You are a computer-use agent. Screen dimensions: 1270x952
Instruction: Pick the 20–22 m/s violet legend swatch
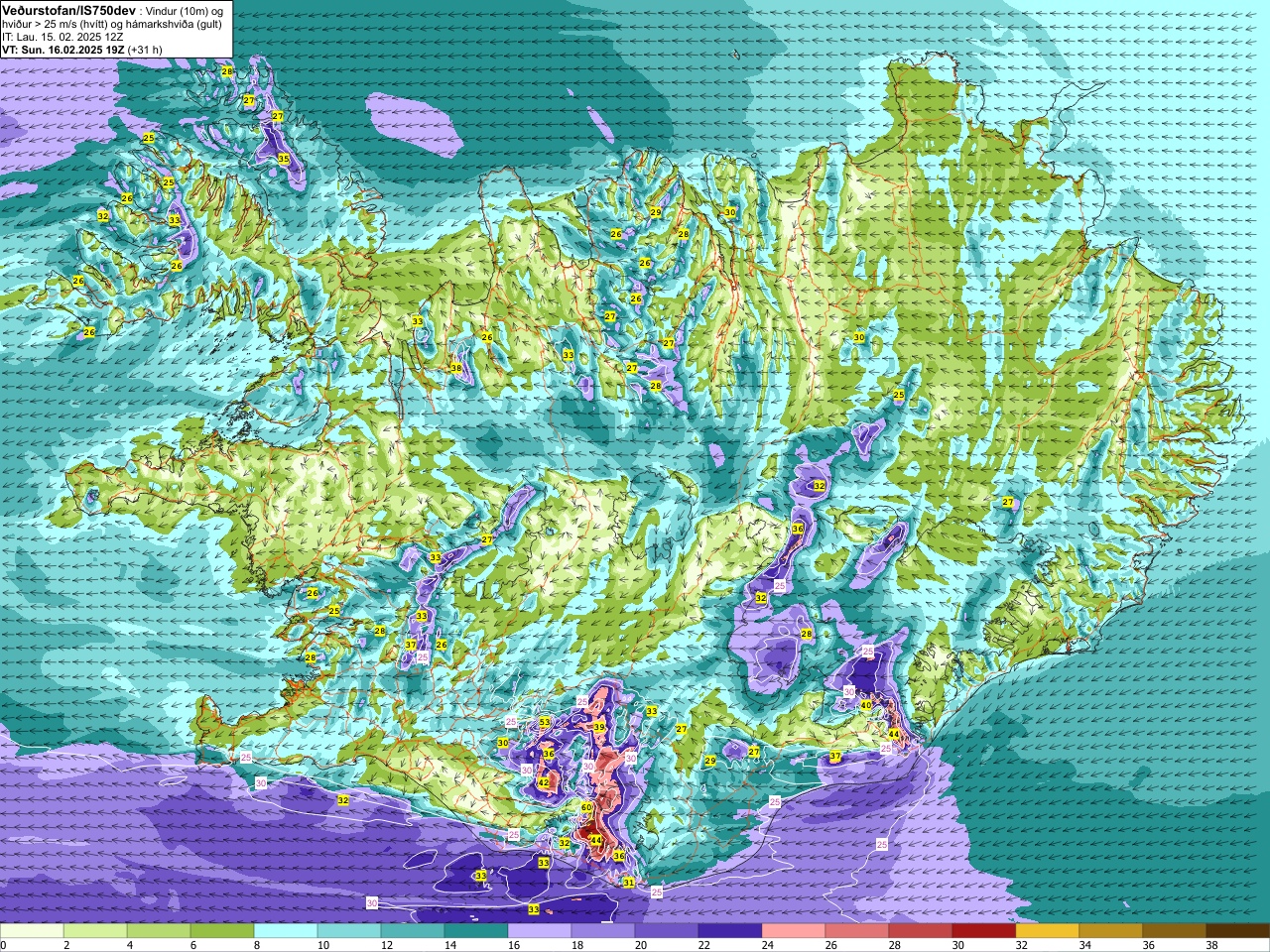pos(667,931)
